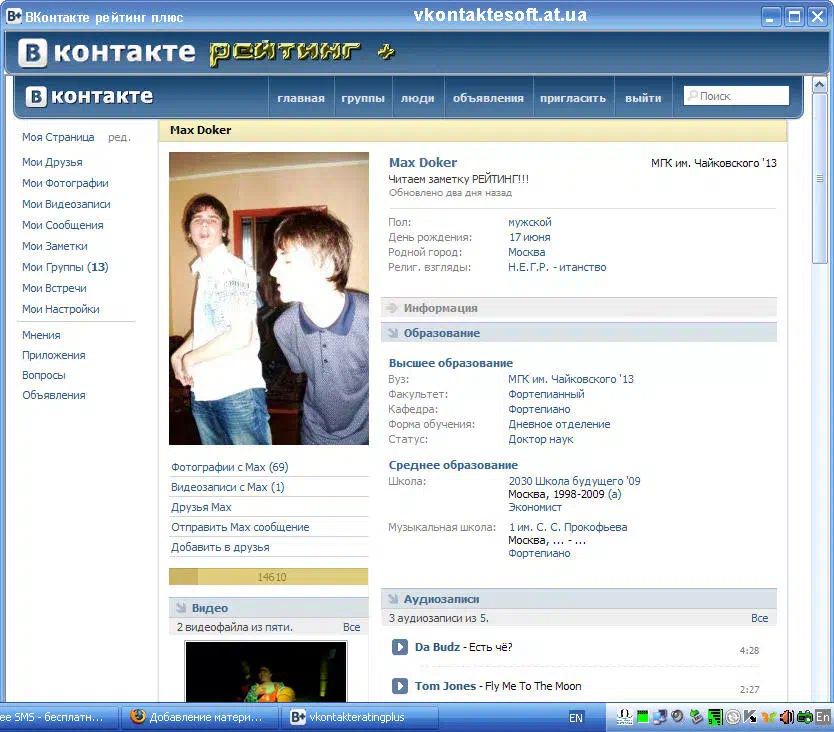
Task: Click Объявления in the left sidebar
Action: tap(54, 395)
